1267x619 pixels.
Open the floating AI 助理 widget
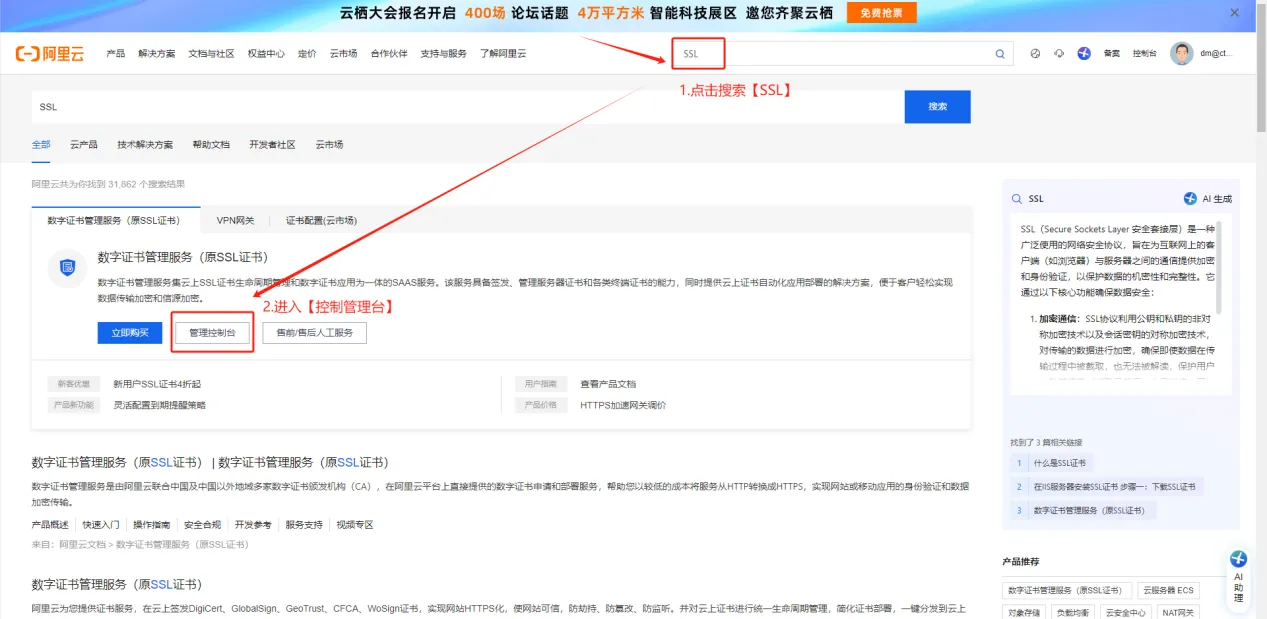[x=1238, y=575]
